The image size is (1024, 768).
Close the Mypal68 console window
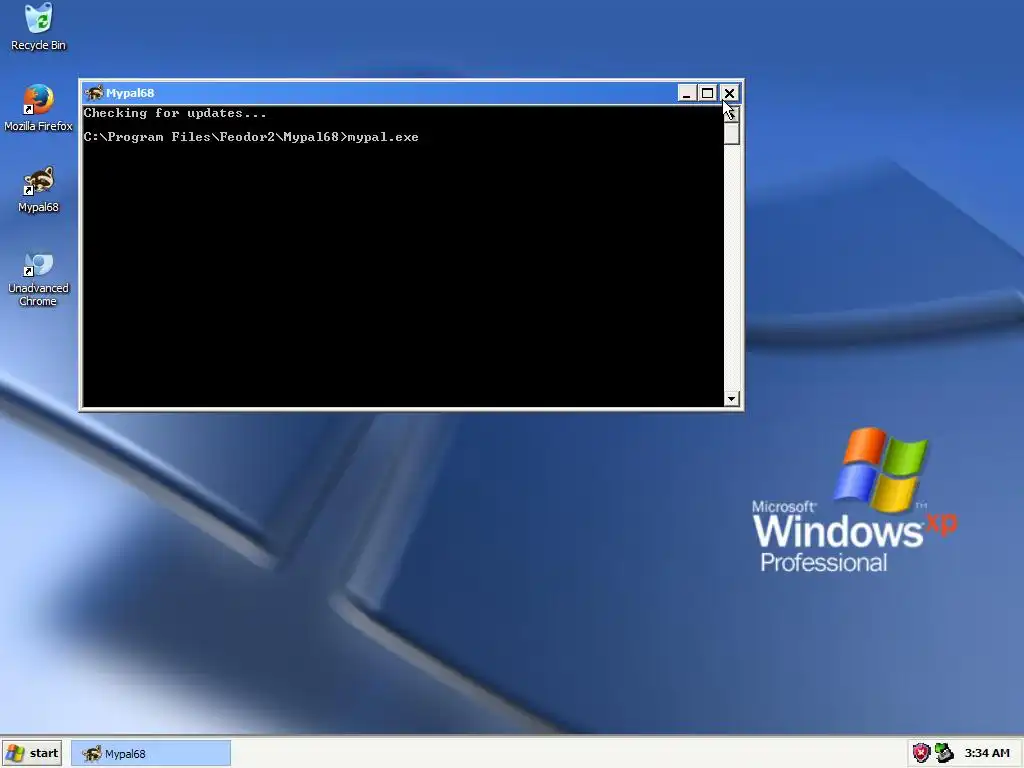tap(729, 93)
